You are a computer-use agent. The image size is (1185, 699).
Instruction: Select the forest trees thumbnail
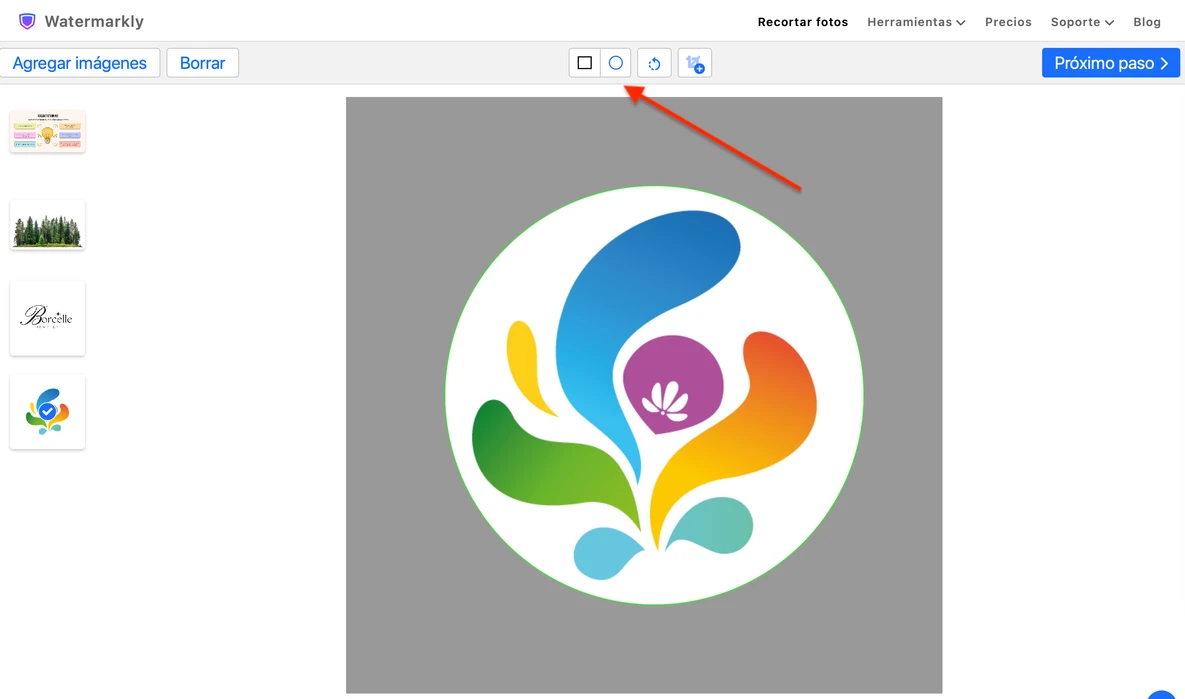(48, 225)
